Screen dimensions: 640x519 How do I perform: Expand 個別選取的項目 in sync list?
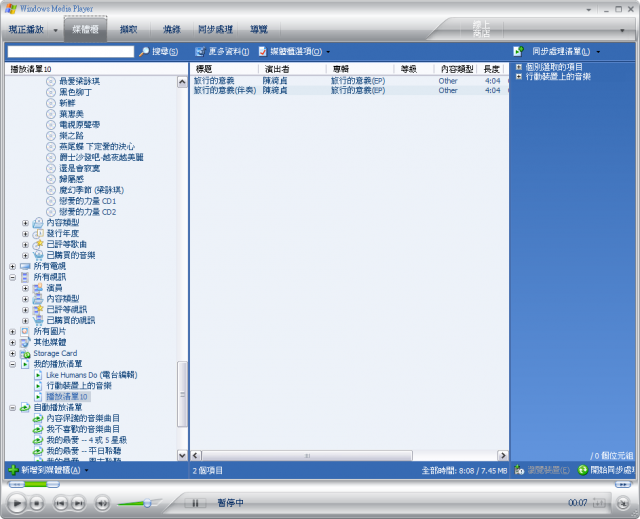click(x=519, y=67)
